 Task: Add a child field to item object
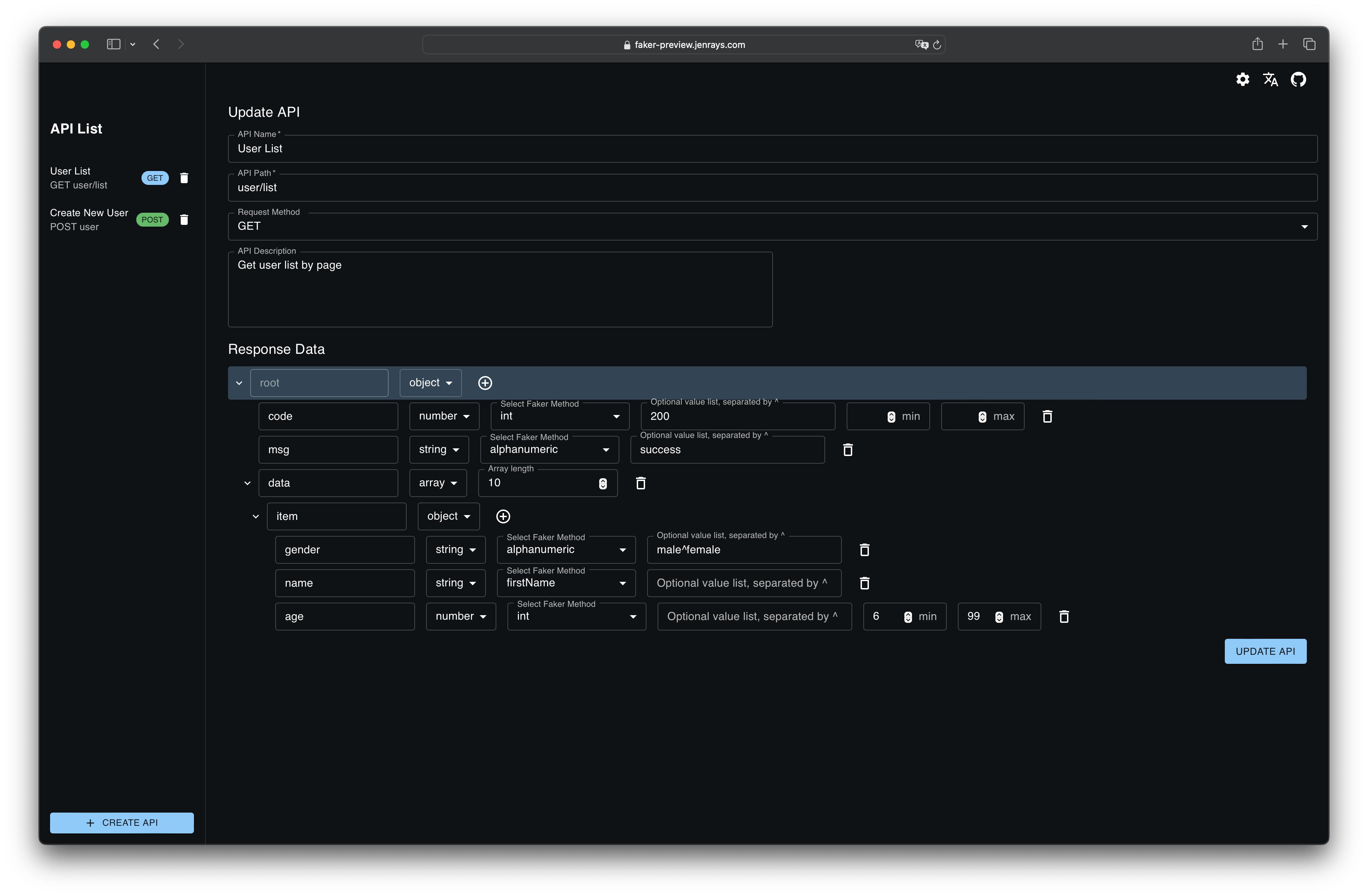pyautogui.click(x=503, y=516)
